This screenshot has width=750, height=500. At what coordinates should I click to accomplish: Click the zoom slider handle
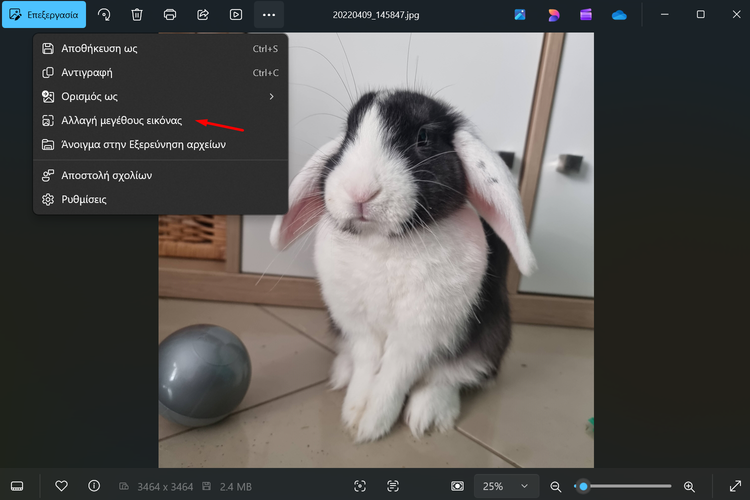[583, 486]
